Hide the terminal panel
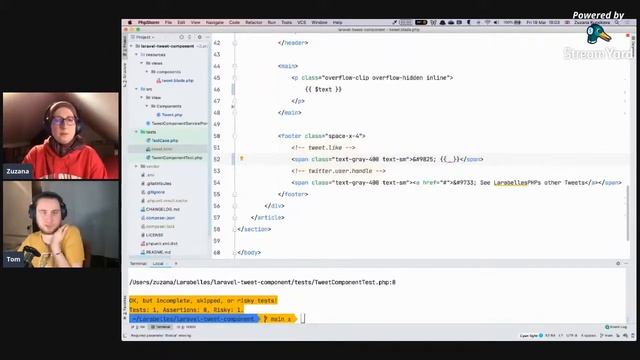The width and height of the screenshot is (640, 360). 626,264
